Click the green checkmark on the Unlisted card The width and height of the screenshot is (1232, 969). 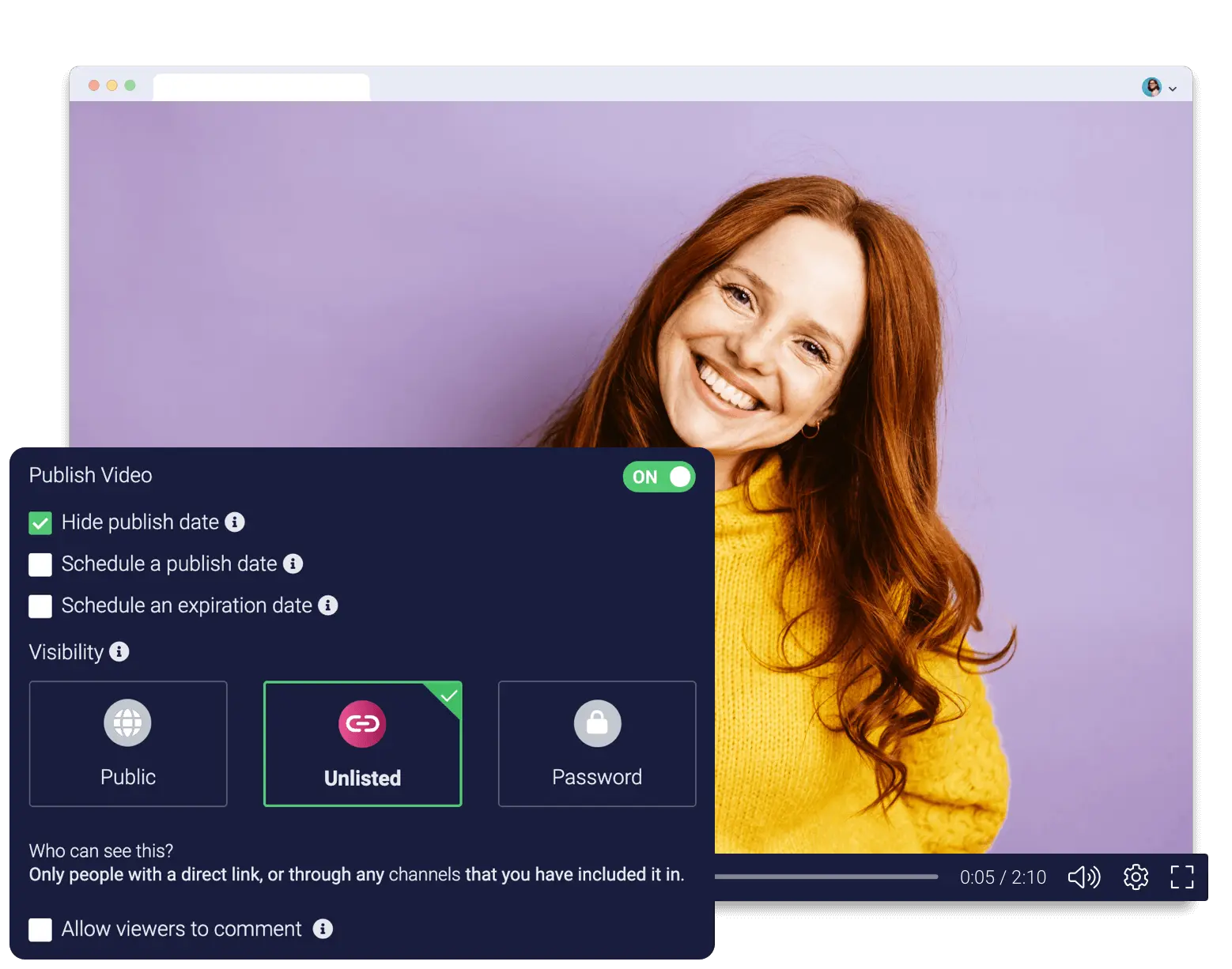tap(448, 696)
